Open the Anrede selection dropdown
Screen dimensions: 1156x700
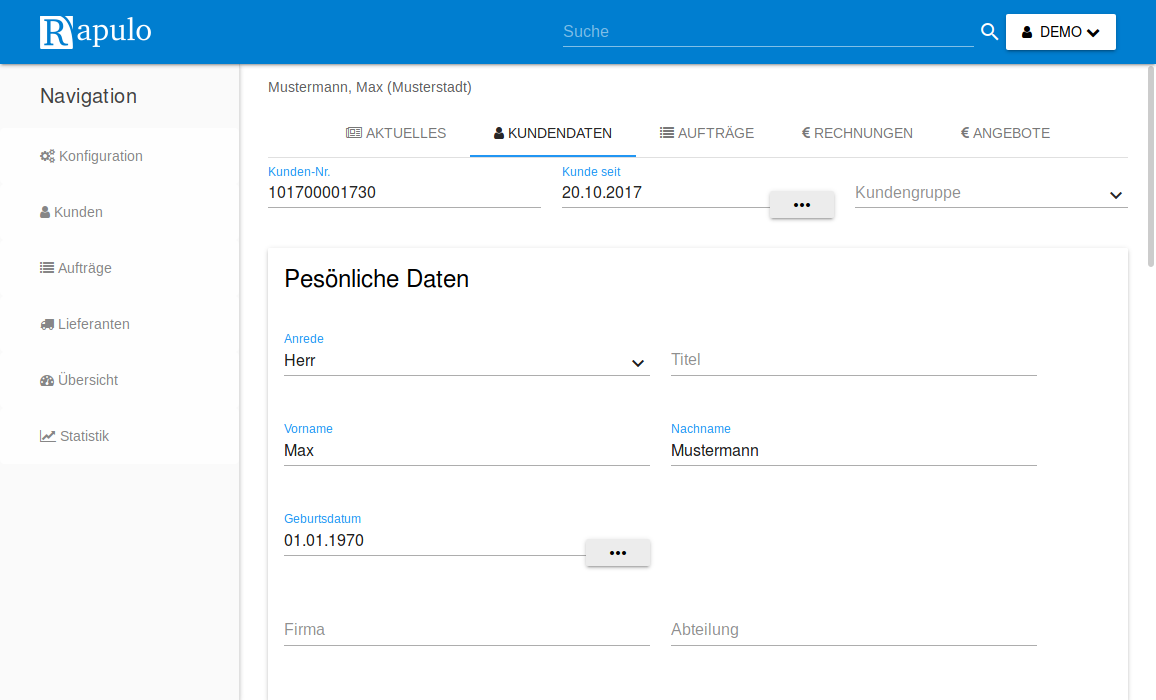637,364
